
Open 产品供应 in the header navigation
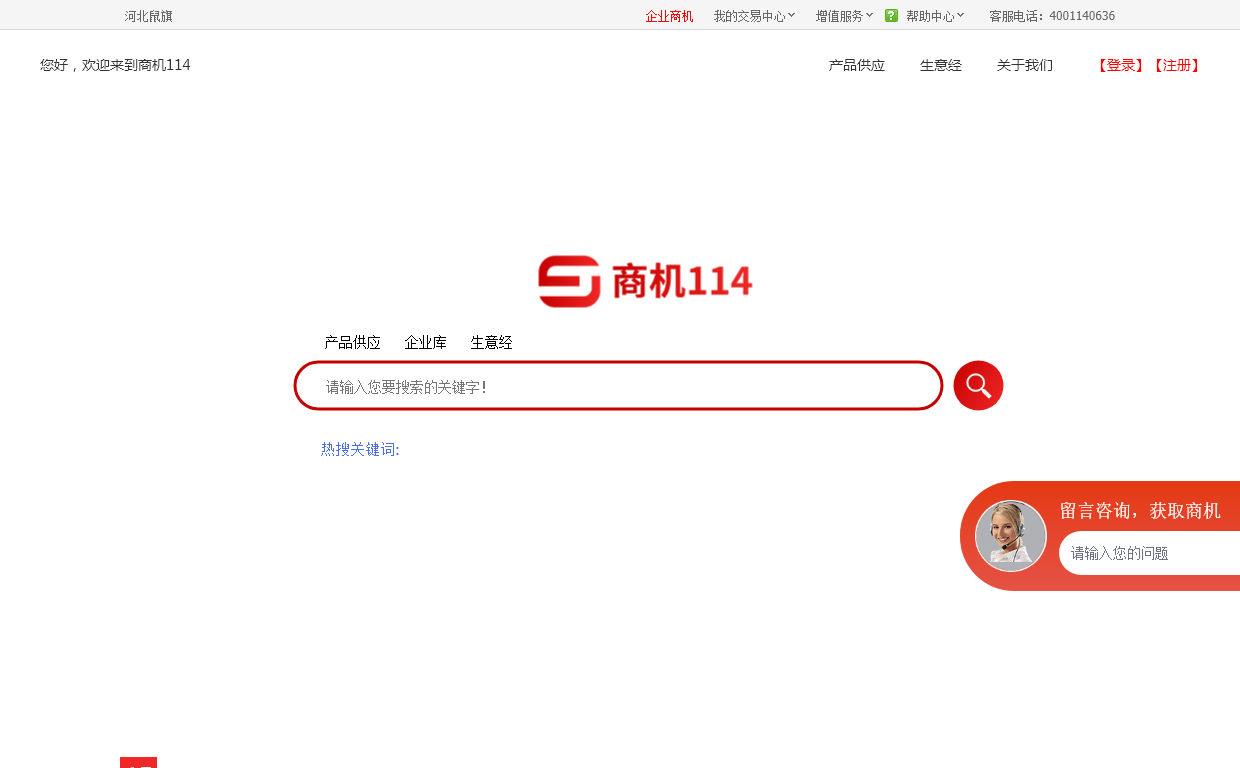tap(857, 65)
